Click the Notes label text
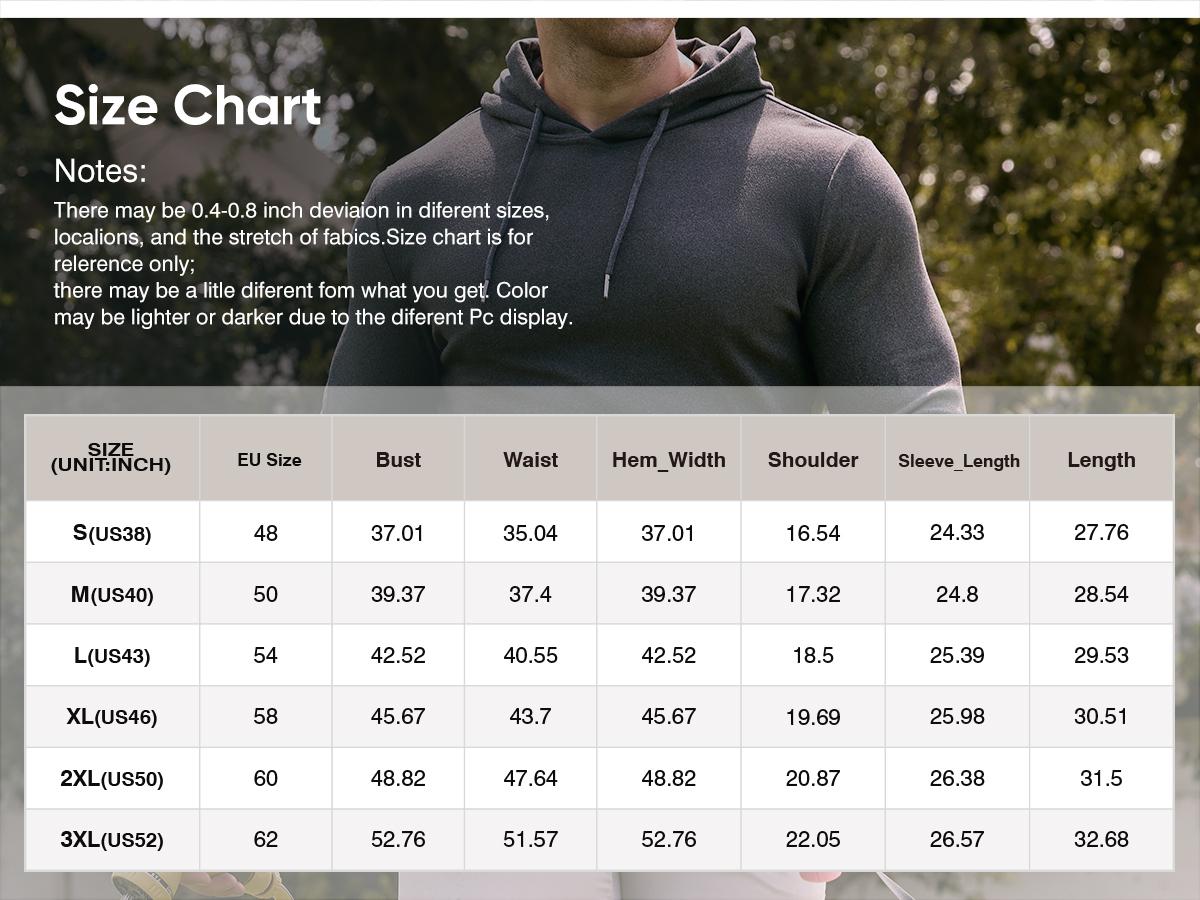This screenshot has height=900, width=1200. click(100, 171)
